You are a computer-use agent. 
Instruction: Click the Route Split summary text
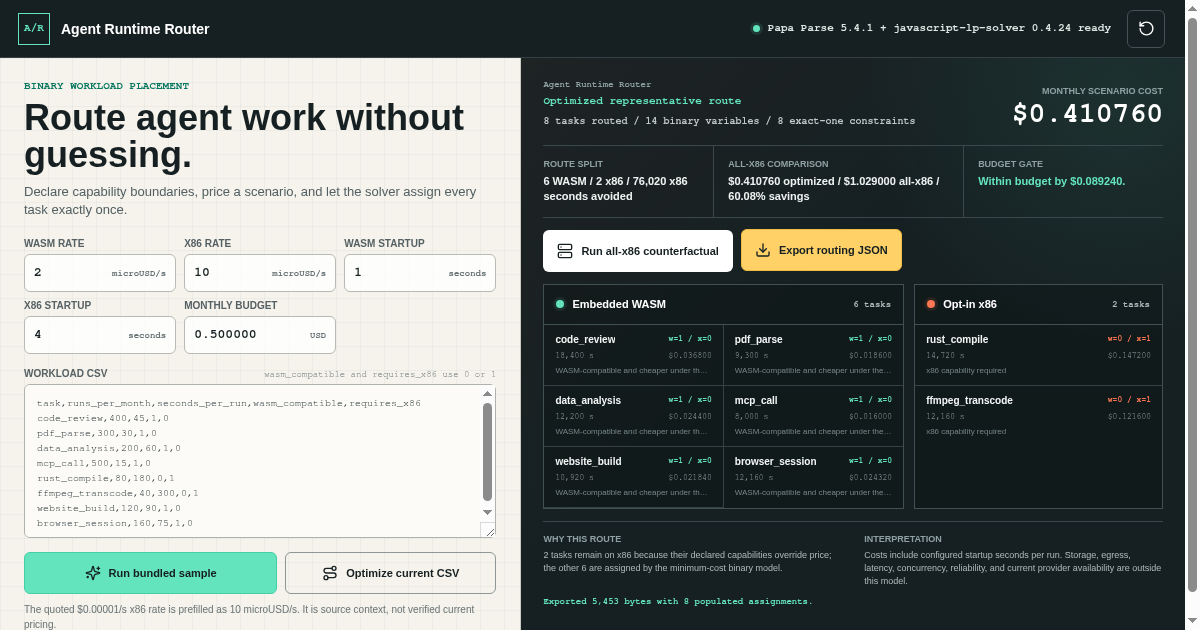pyautogui.click(x=615, y=188)
